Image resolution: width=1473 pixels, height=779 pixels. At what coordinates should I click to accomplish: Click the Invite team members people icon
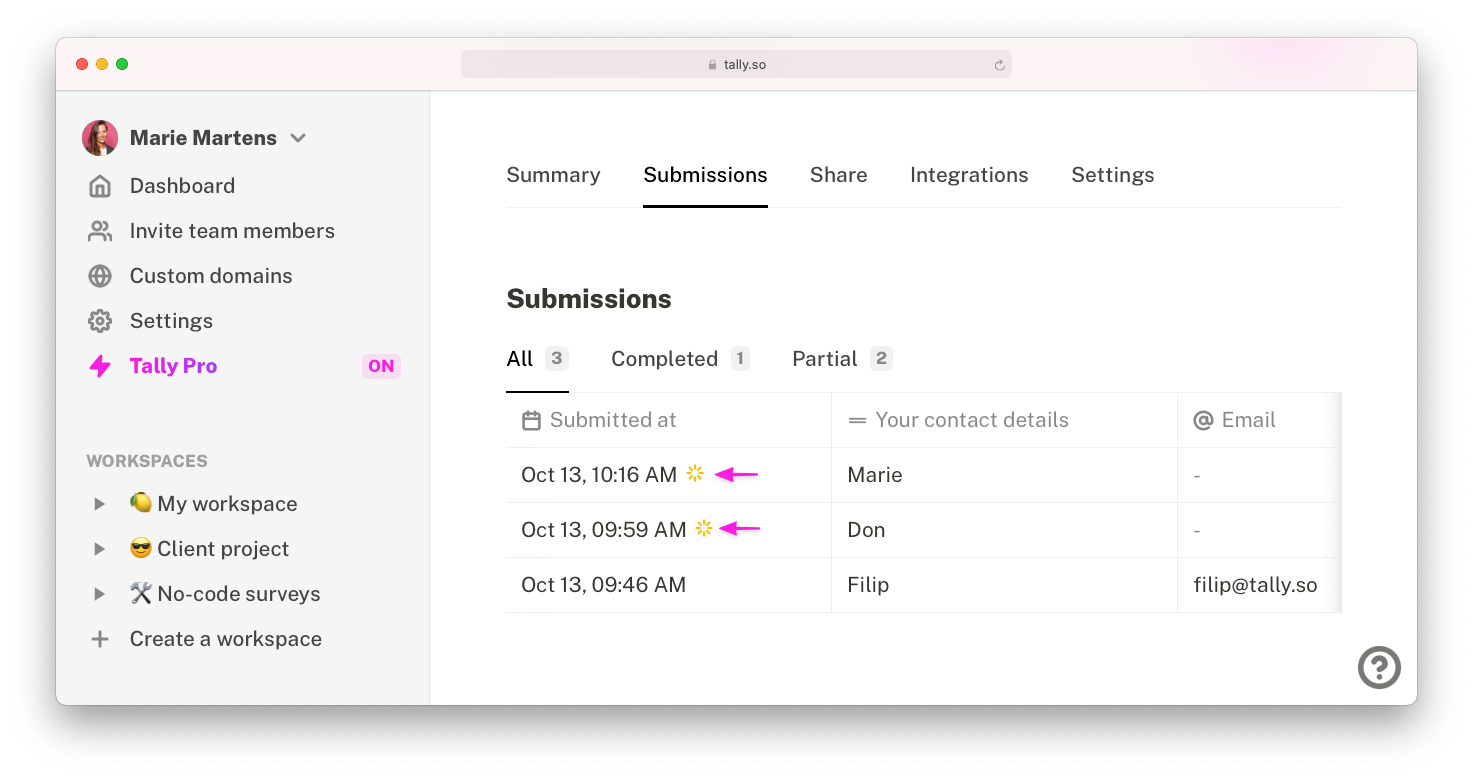coord(99,231)
